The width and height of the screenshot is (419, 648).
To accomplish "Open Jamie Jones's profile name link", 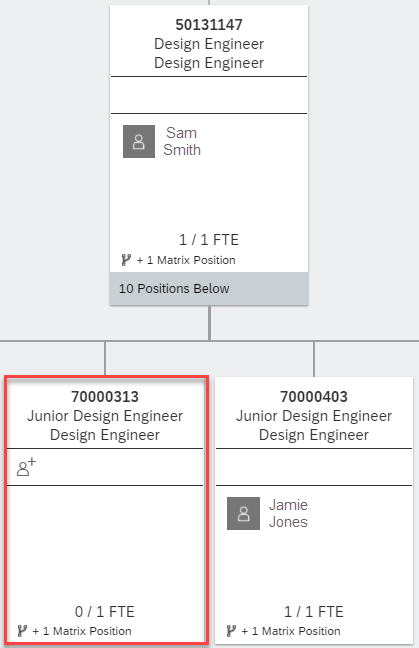I will 288,513.
